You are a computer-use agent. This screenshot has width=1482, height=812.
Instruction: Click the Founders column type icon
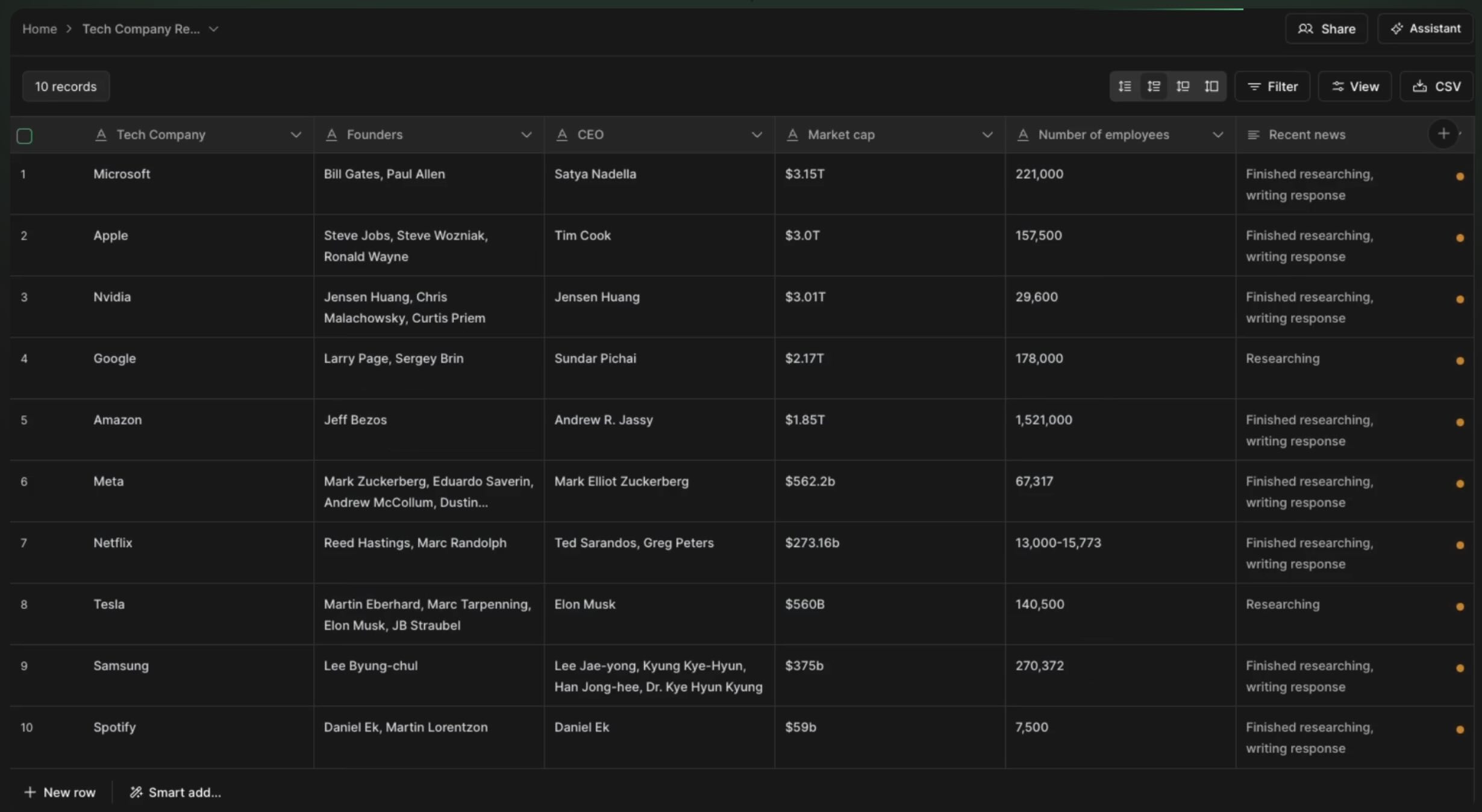[331, 135]
